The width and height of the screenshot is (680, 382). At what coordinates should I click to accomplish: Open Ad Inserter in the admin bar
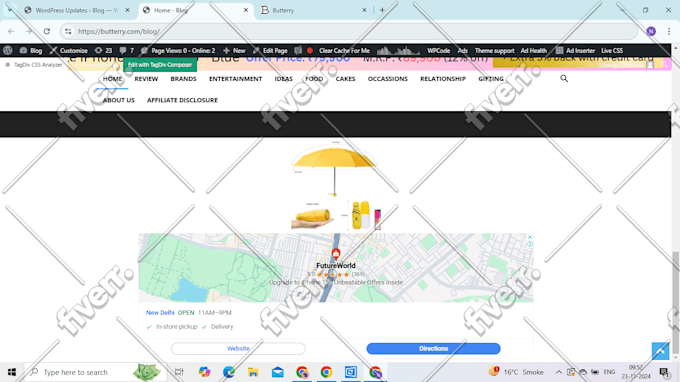pyautogui.click(x=575, y=50)
